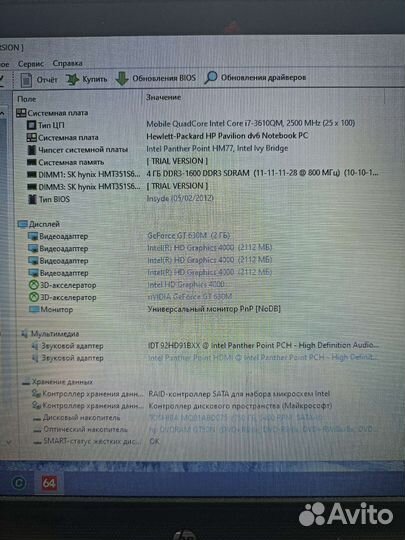Open the Сервис menu
Image resolution: width=405 pixels, height=540 pixels.
[31, 64]
